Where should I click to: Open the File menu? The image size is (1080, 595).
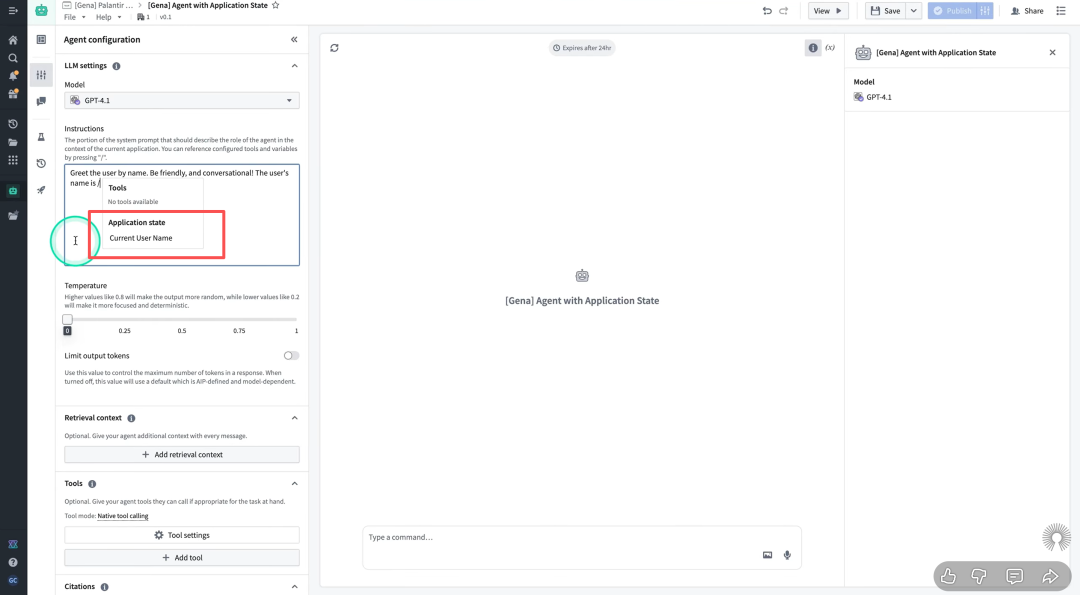tap(74, 17)
